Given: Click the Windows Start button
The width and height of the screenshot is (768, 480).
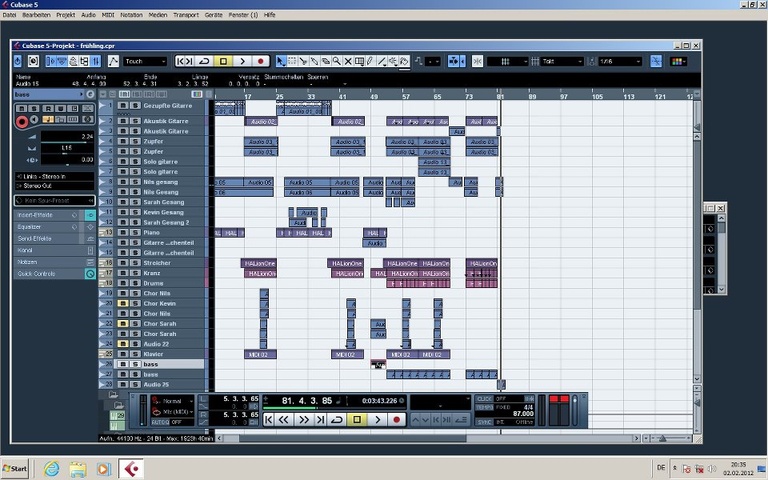Looking at the screenshot, I should (x=15, y=468).
